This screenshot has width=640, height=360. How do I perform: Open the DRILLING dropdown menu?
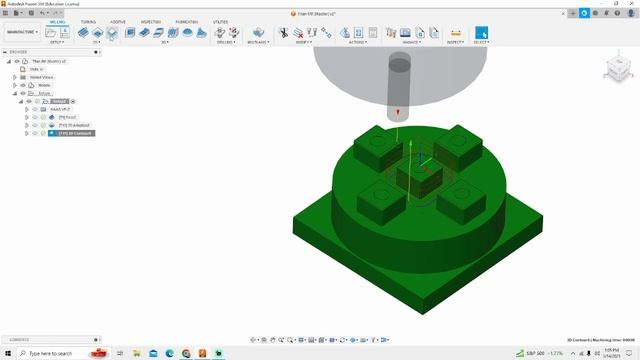226,42
